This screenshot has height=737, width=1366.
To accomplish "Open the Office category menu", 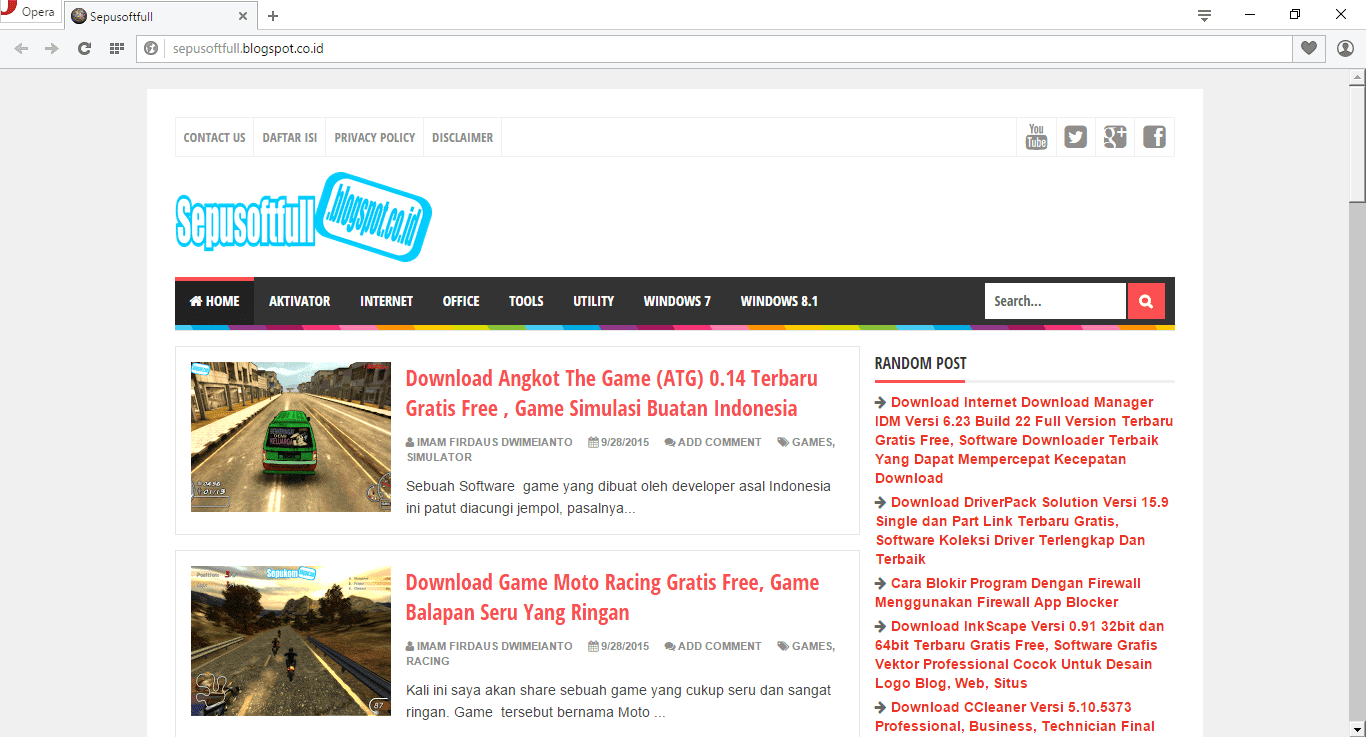I will [461, 301].
